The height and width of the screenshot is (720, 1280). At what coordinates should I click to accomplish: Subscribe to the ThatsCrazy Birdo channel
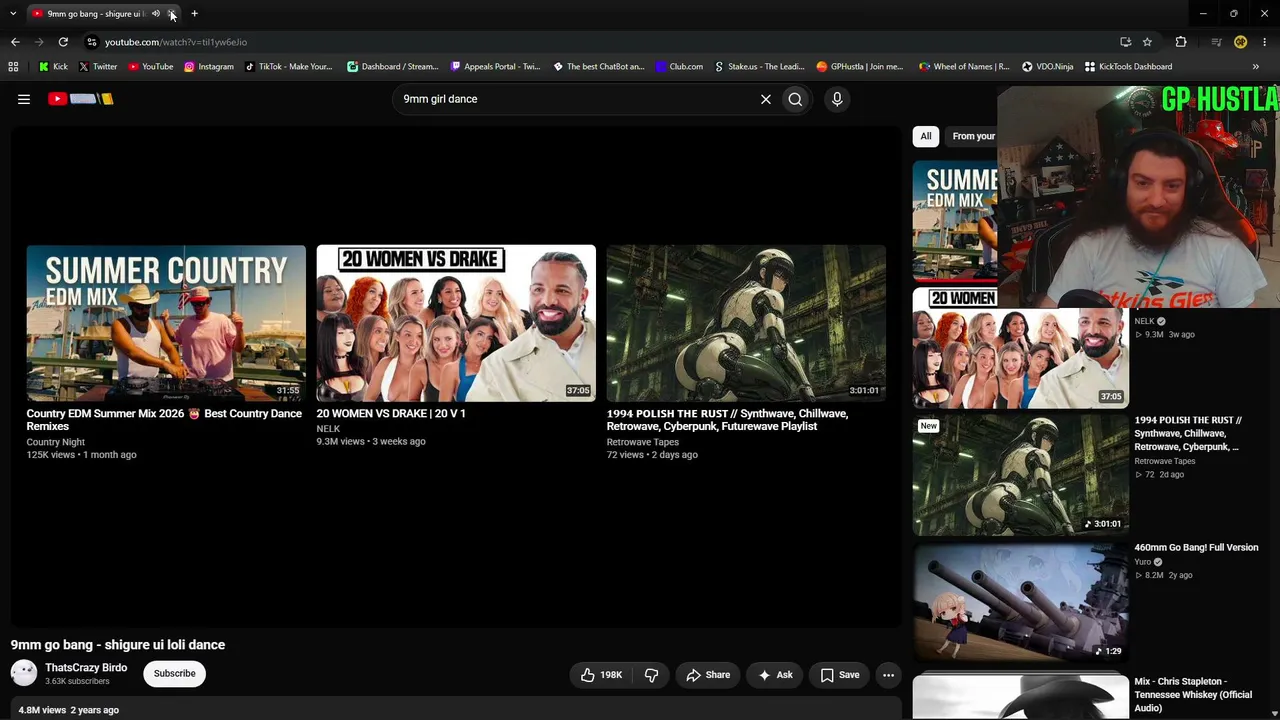[175, 674]
